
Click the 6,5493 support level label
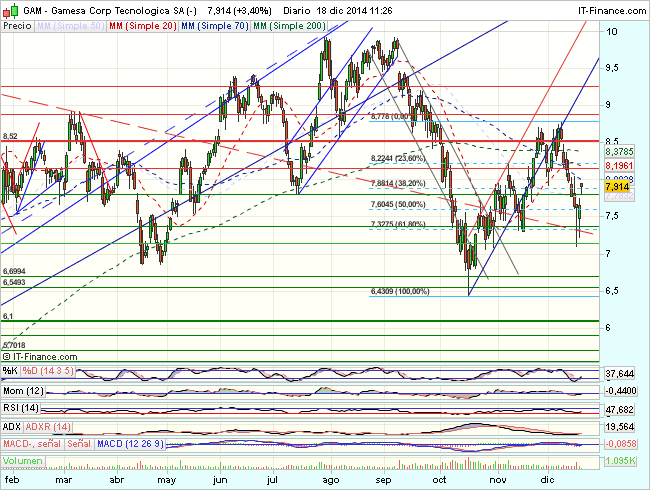coord(14,282)
